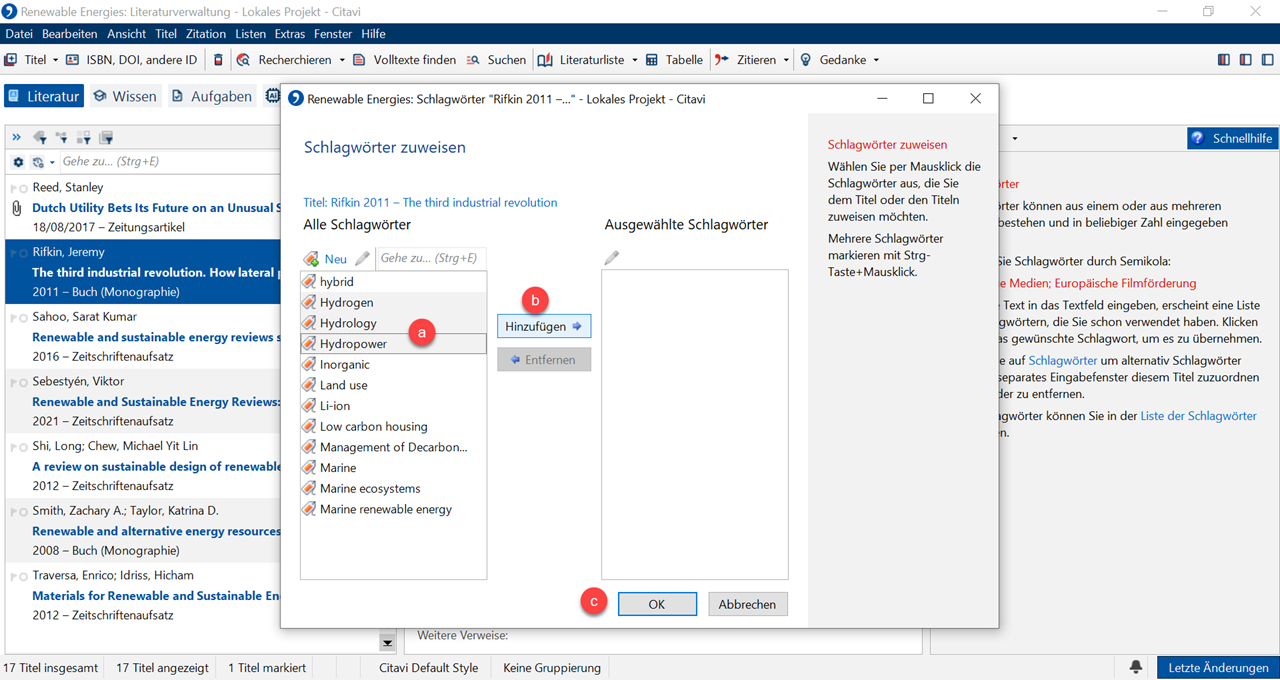Image resolution: width=1280 pixels, height=680 pixels.
Task: Click the Neu keyword tag icon
Action: point(312,259)
